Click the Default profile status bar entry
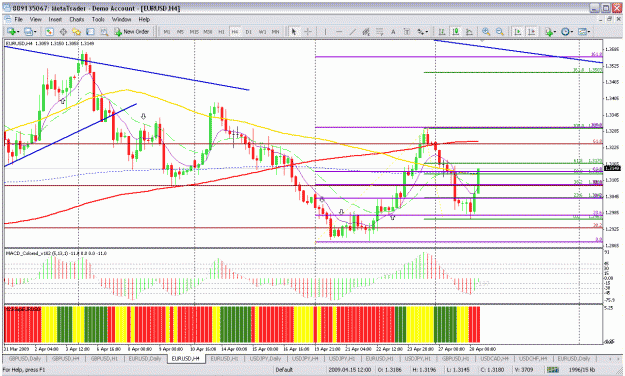This screenshot has width=625, height=376. click(x=284, y=370)
